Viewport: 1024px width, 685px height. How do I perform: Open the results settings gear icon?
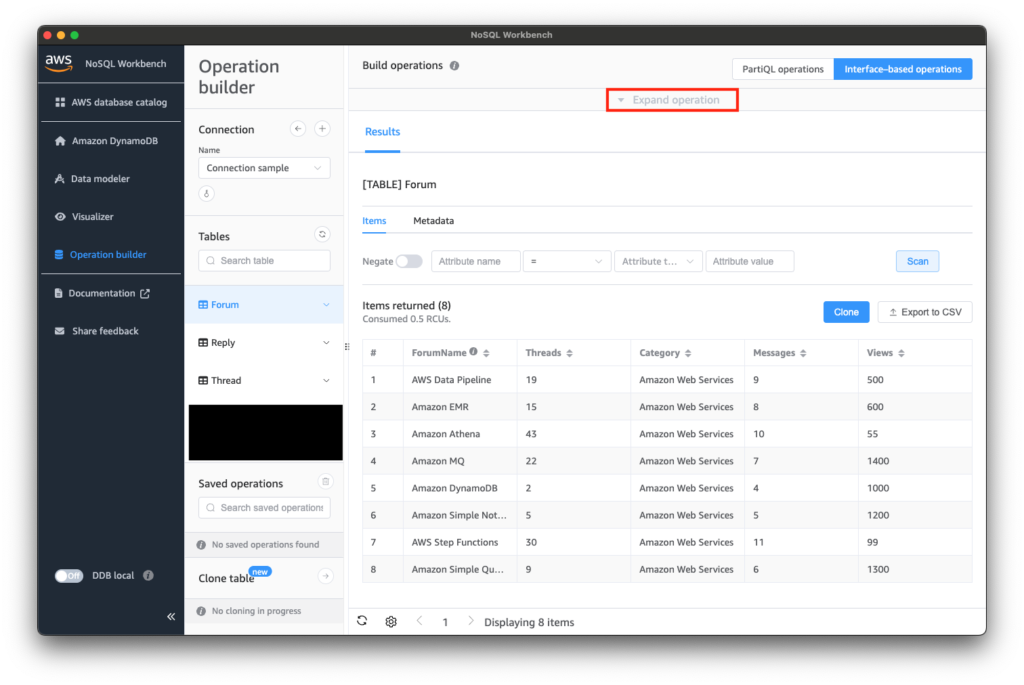click(x=390, y=621)
